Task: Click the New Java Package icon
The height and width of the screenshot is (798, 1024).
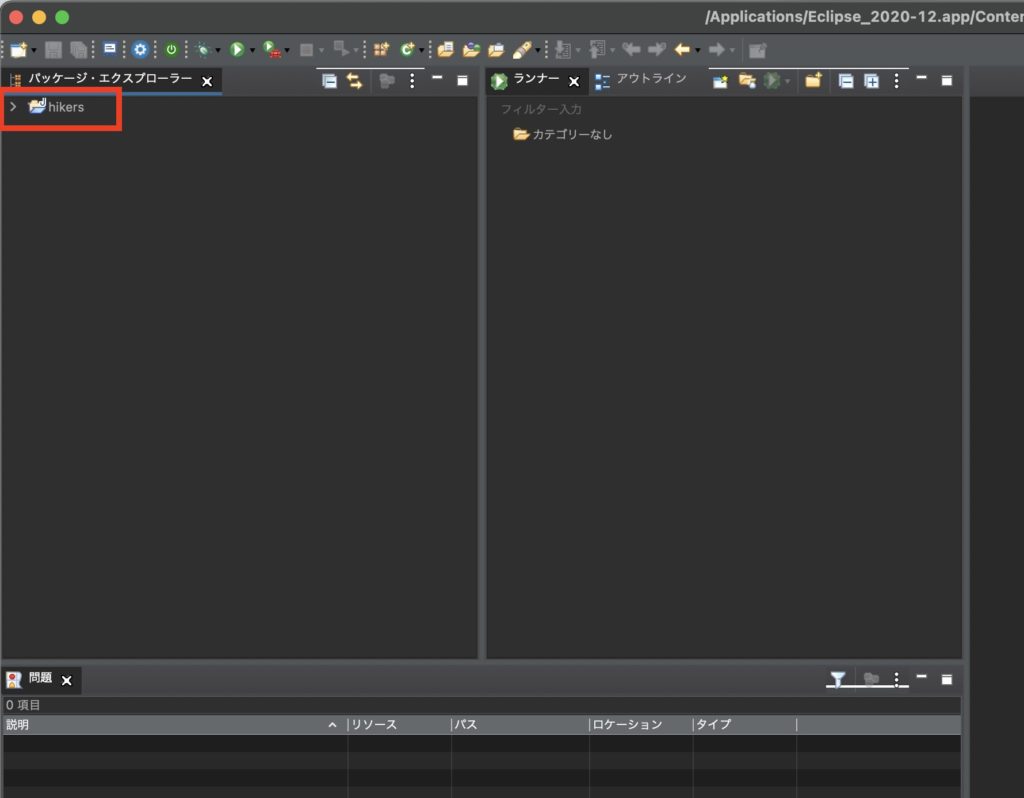Action: pos(381,50)
